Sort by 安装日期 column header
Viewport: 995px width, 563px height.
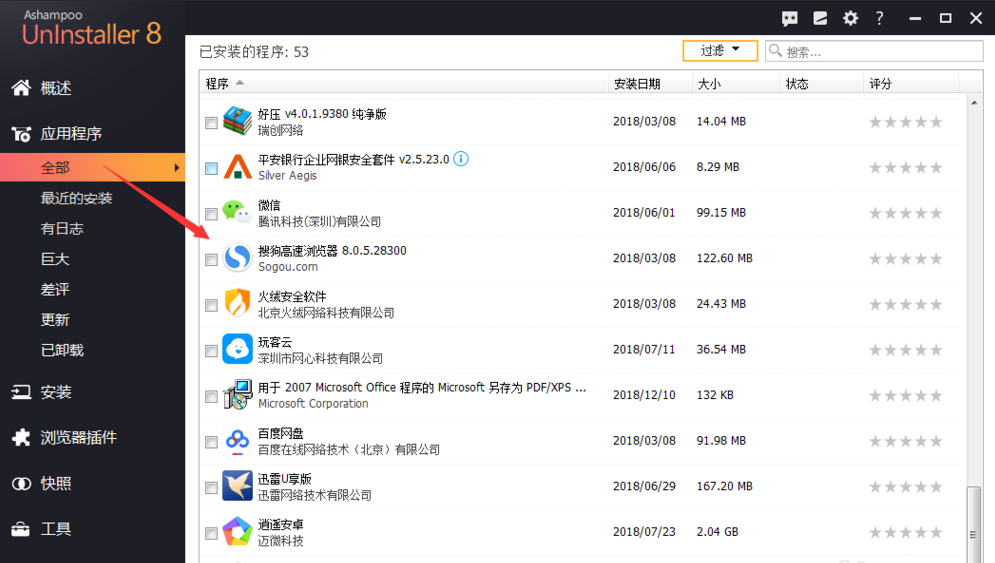650,83
